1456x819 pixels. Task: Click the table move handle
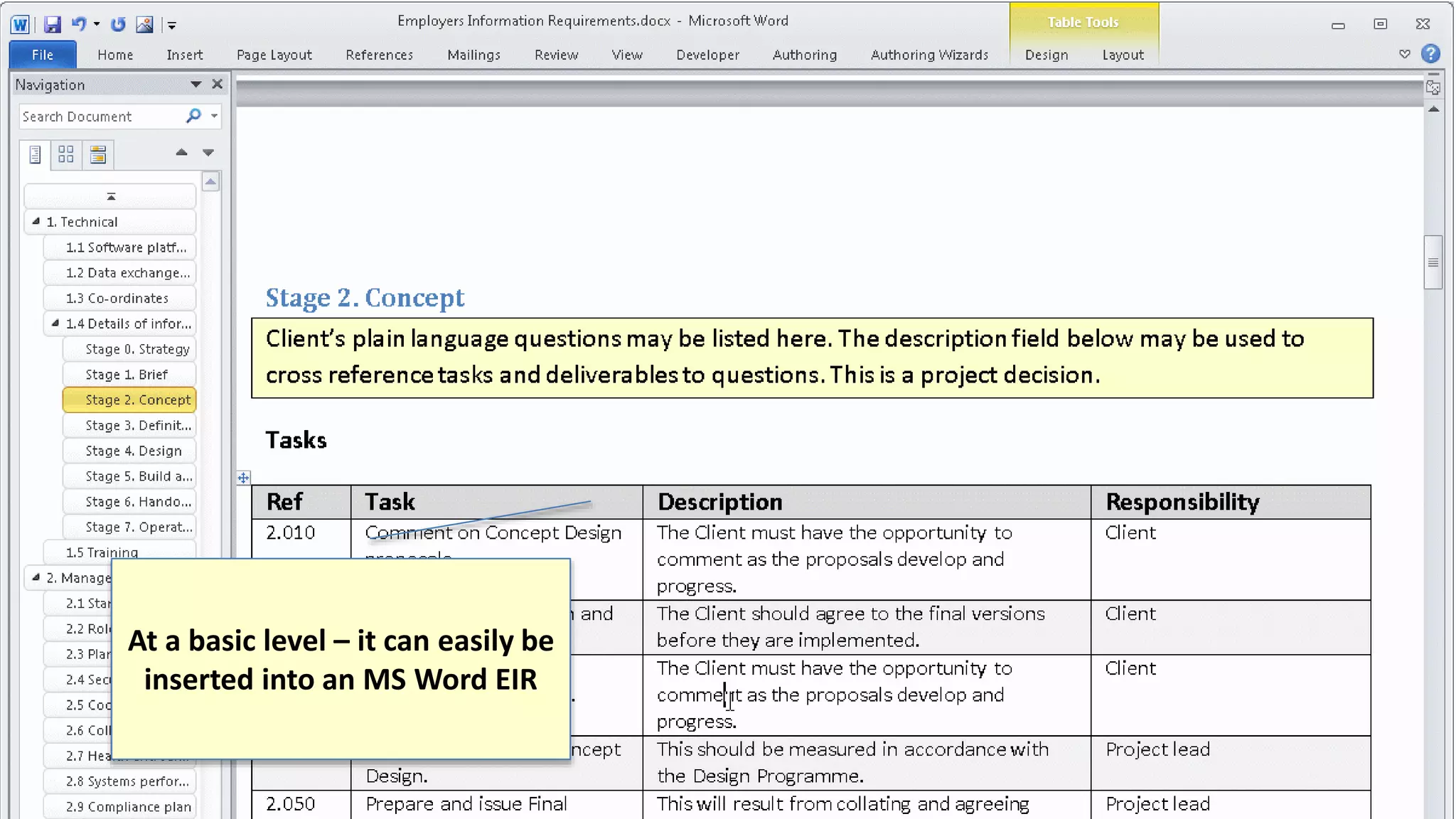coord(243,478)
